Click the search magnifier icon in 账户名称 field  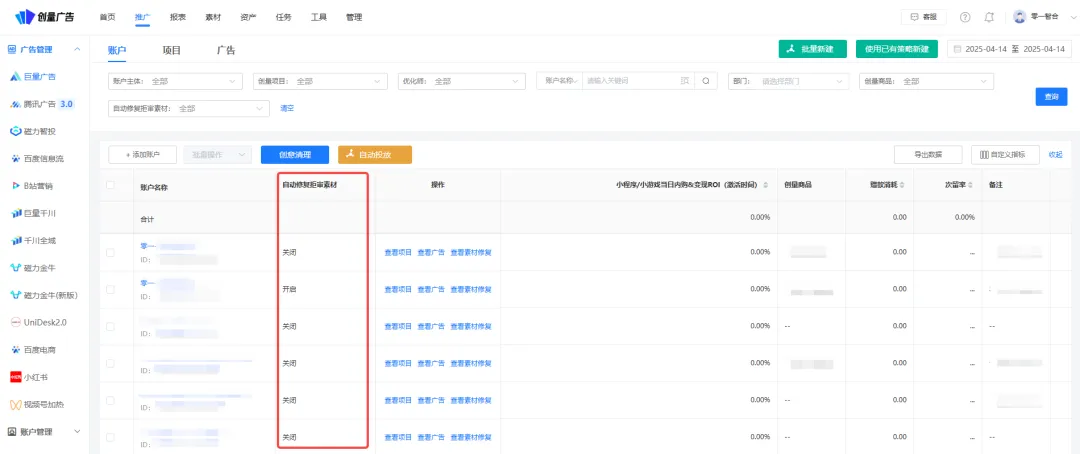(x=705, y=81)
